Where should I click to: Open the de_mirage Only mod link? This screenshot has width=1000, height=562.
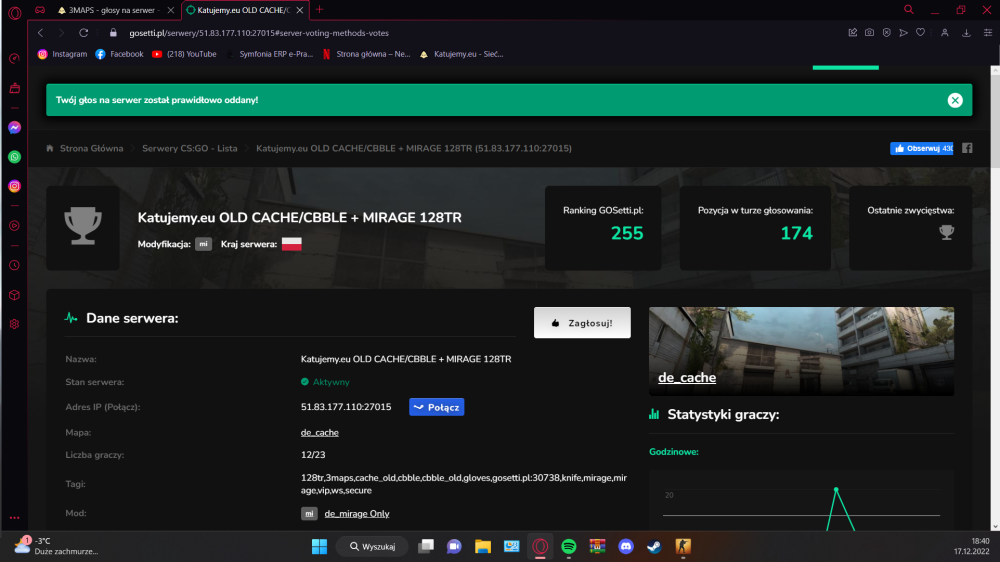tap(357, 514)
